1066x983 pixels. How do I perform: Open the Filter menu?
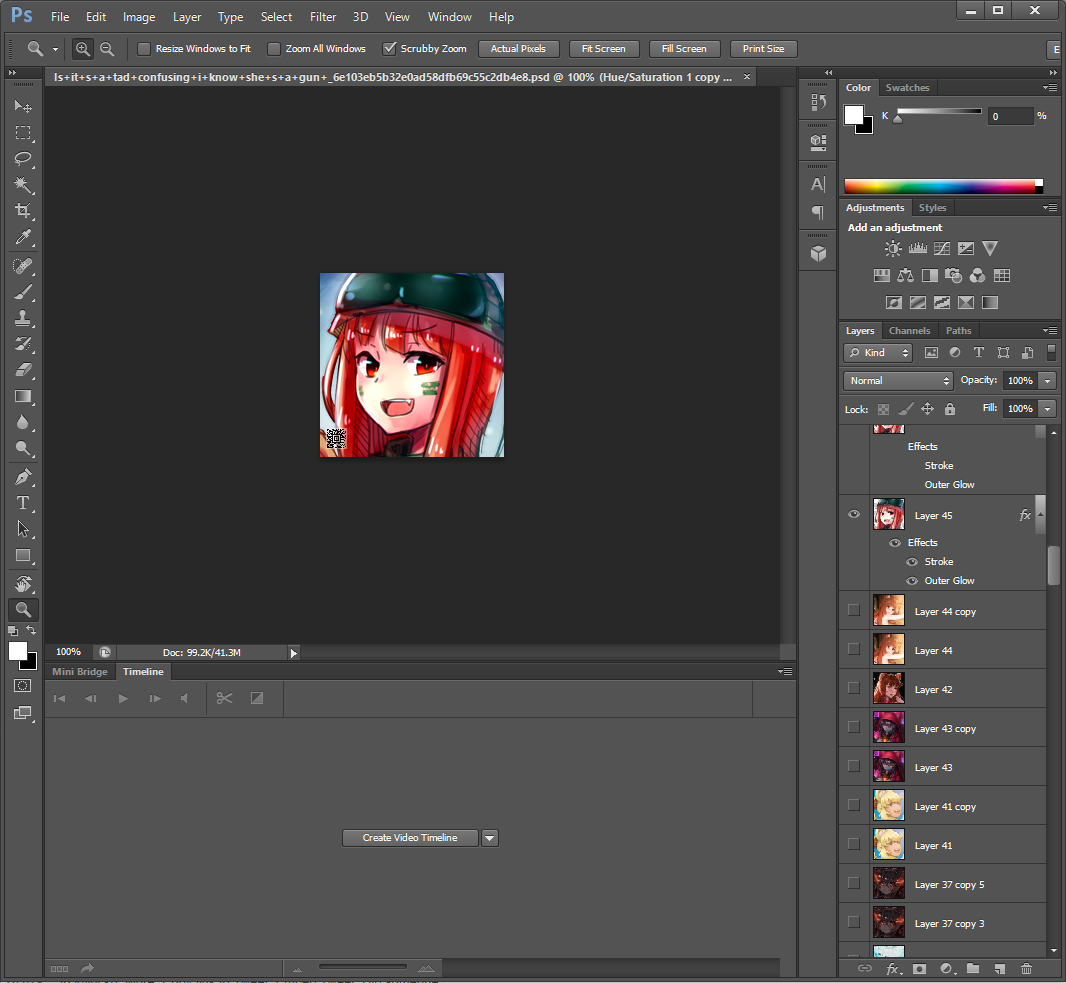coord(323,17)
